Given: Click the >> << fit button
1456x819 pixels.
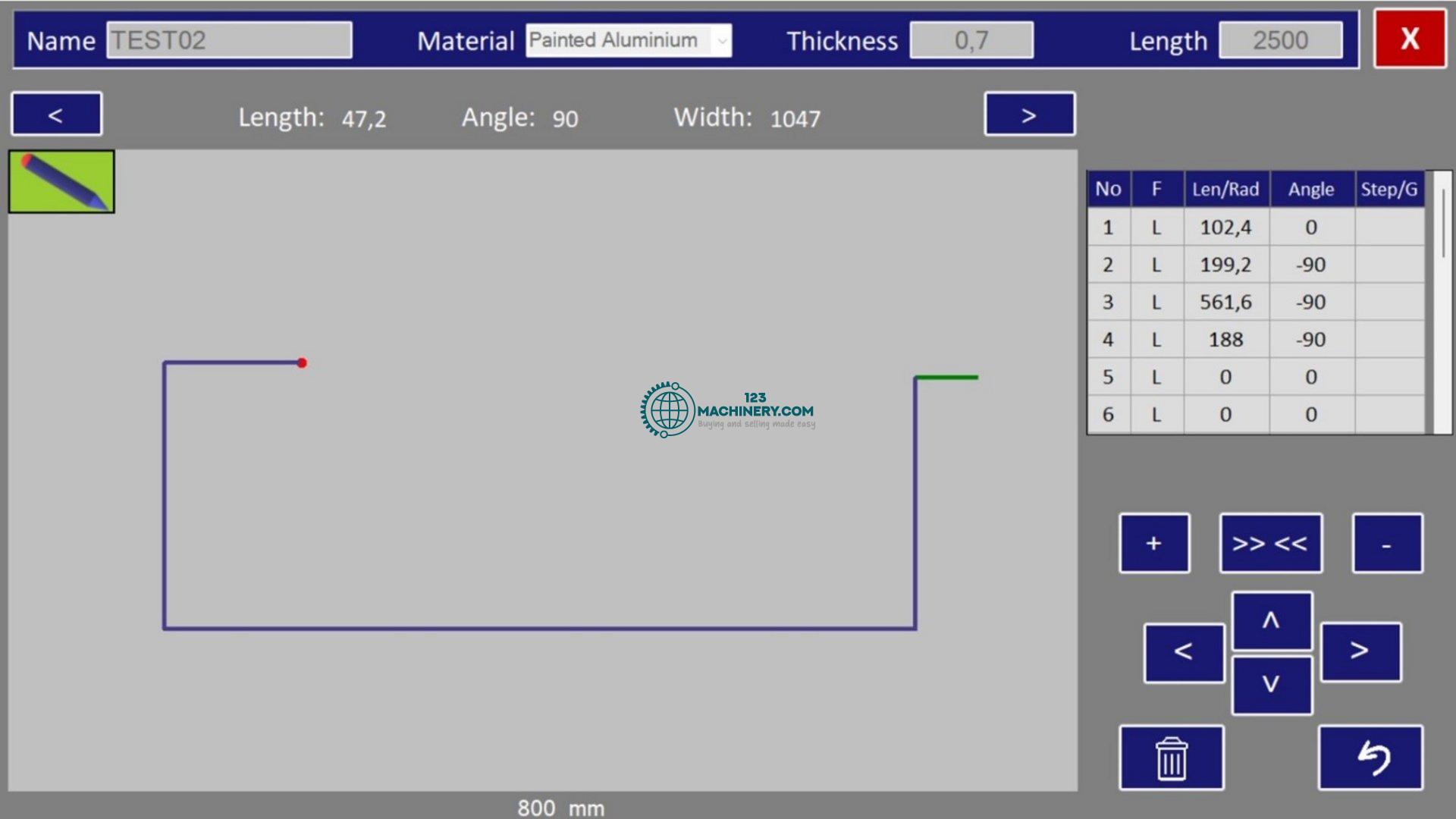Looking at the screenshot, I should [1270, 543].
